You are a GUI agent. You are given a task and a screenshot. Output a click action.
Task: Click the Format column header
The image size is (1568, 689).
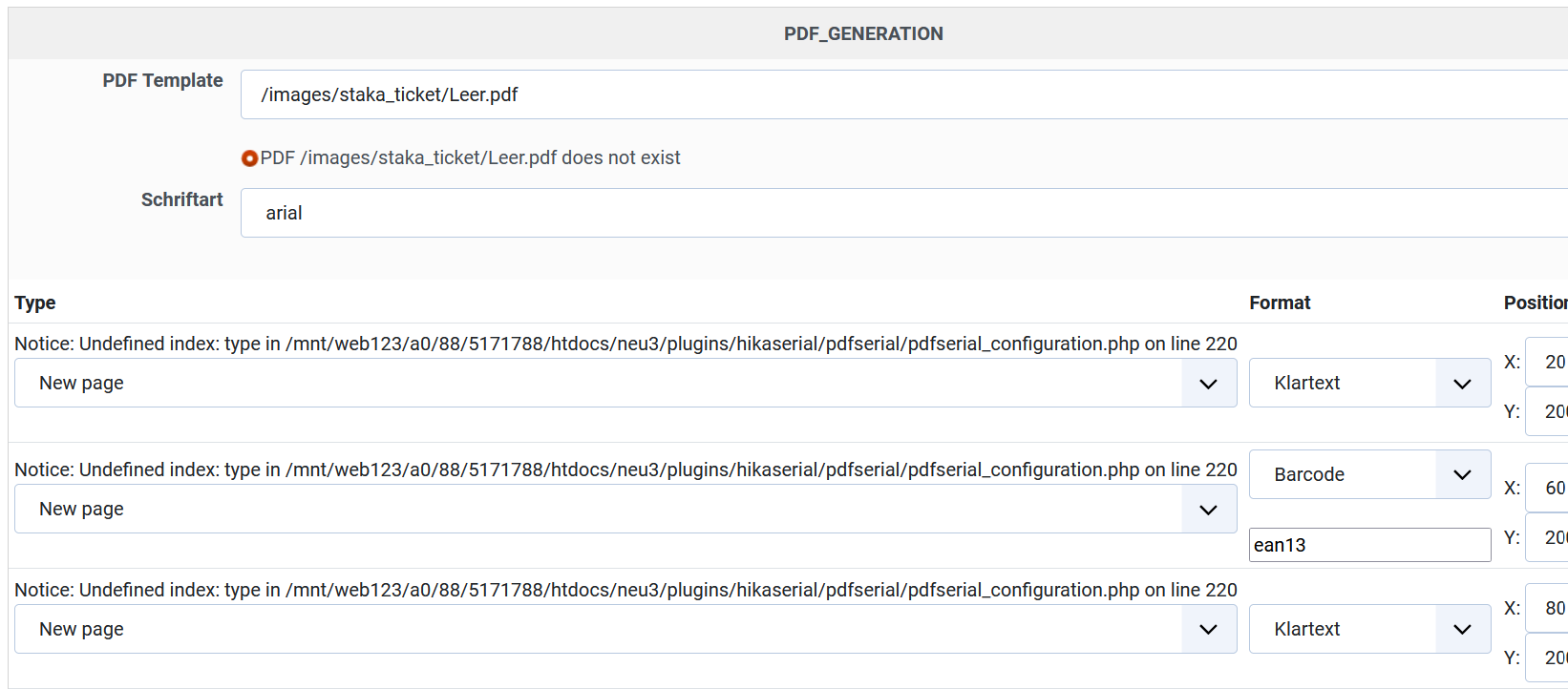point(1280,303)
